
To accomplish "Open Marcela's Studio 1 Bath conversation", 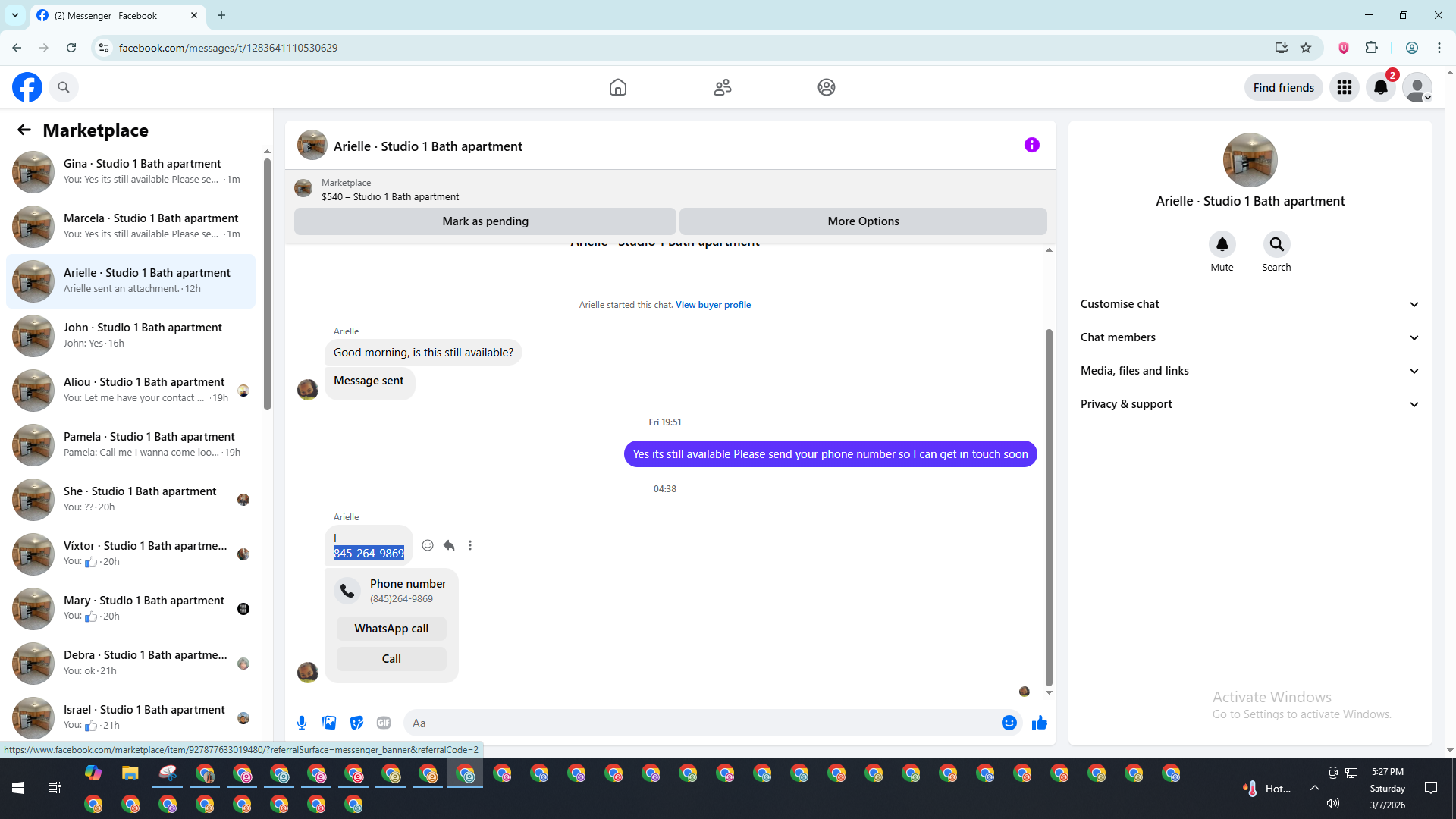I will [130, 226].
